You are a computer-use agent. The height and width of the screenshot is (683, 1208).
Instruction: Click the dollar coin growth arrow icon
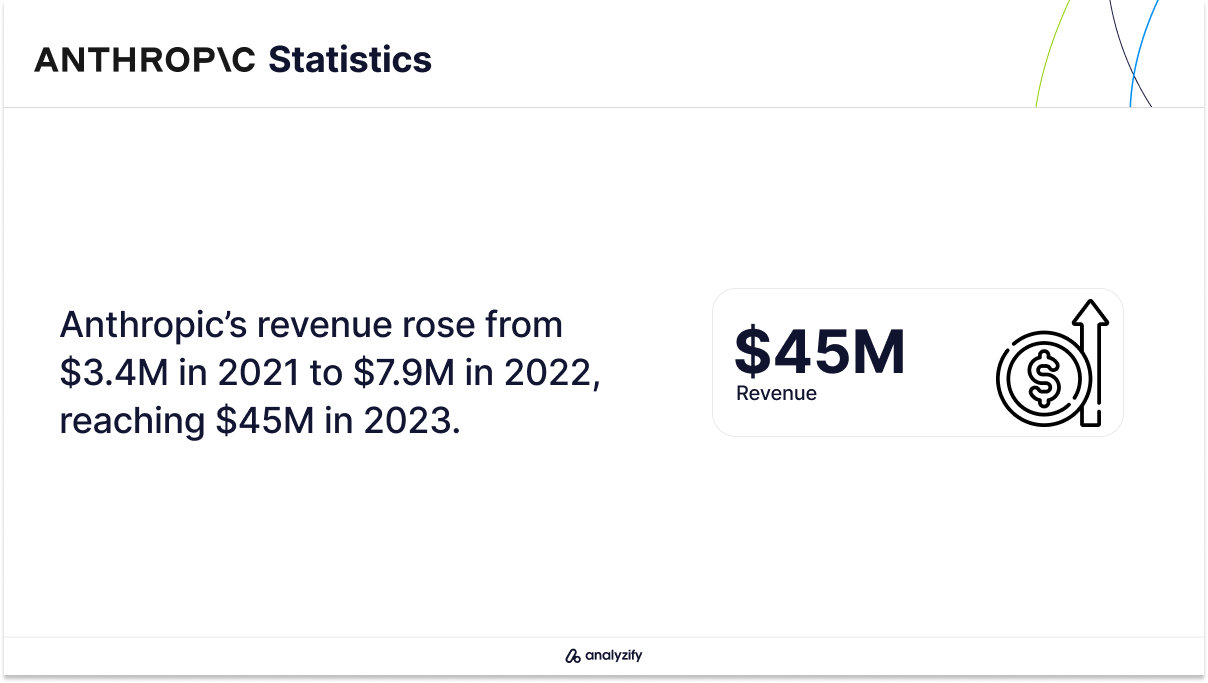pyautogui.click(x=1052, y=362)
